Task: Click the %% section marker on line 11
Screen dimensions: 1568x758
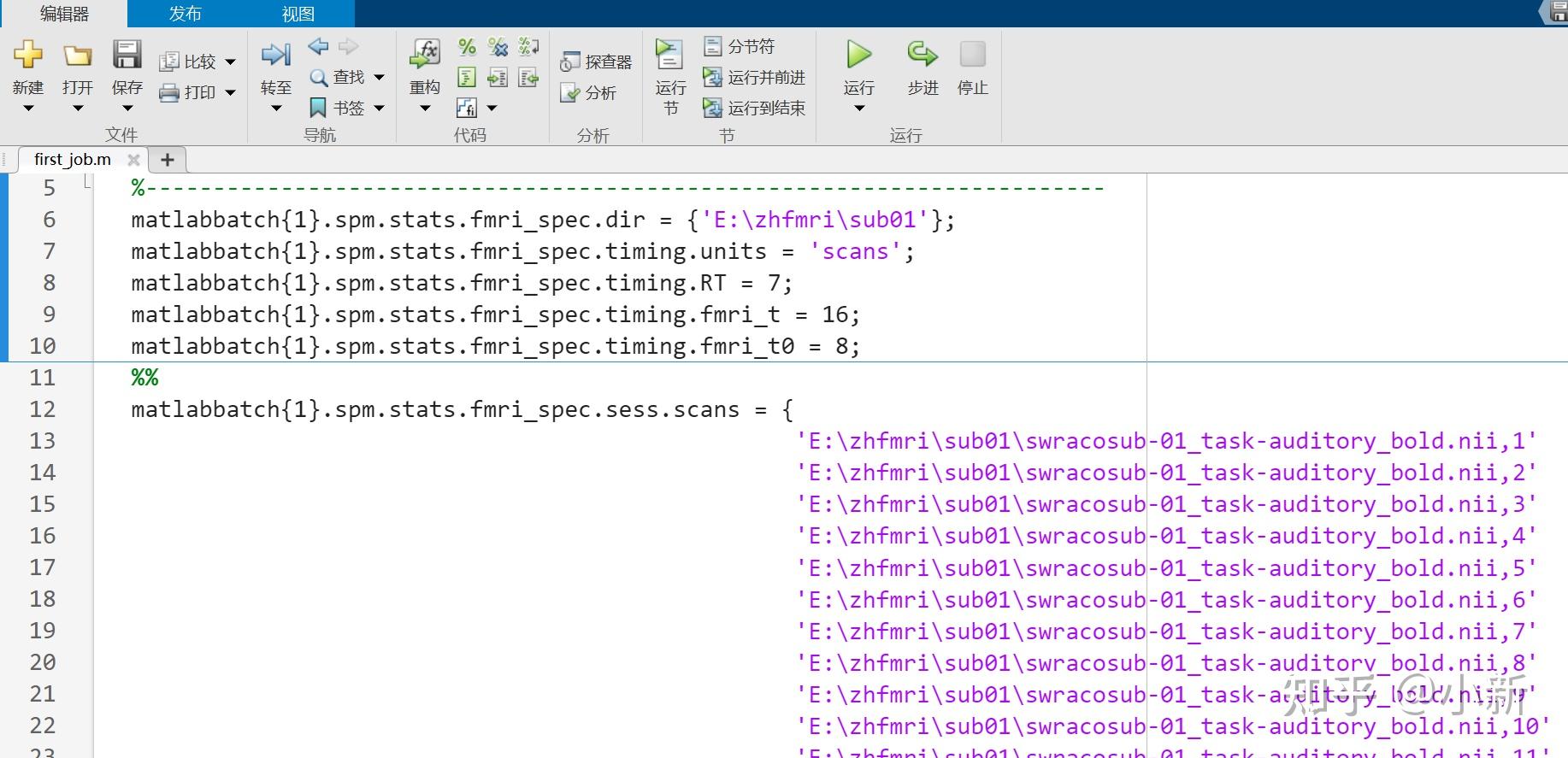Action: (x=144, y=378)
